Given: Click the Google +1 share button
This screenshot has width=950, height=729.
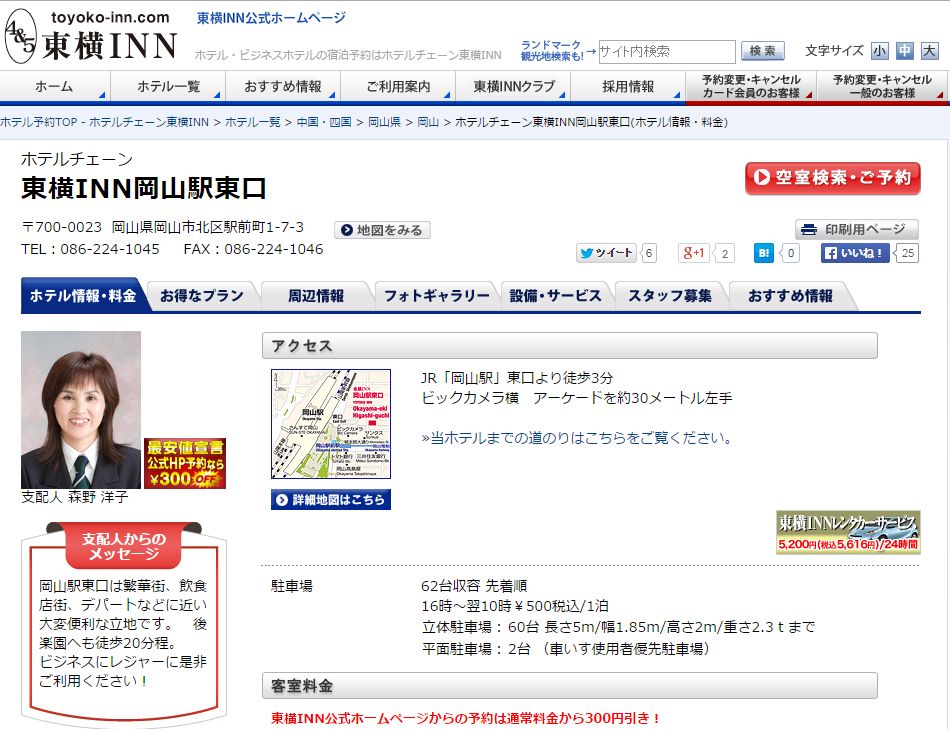Looking at the screenshot, I should click(694, 253).
